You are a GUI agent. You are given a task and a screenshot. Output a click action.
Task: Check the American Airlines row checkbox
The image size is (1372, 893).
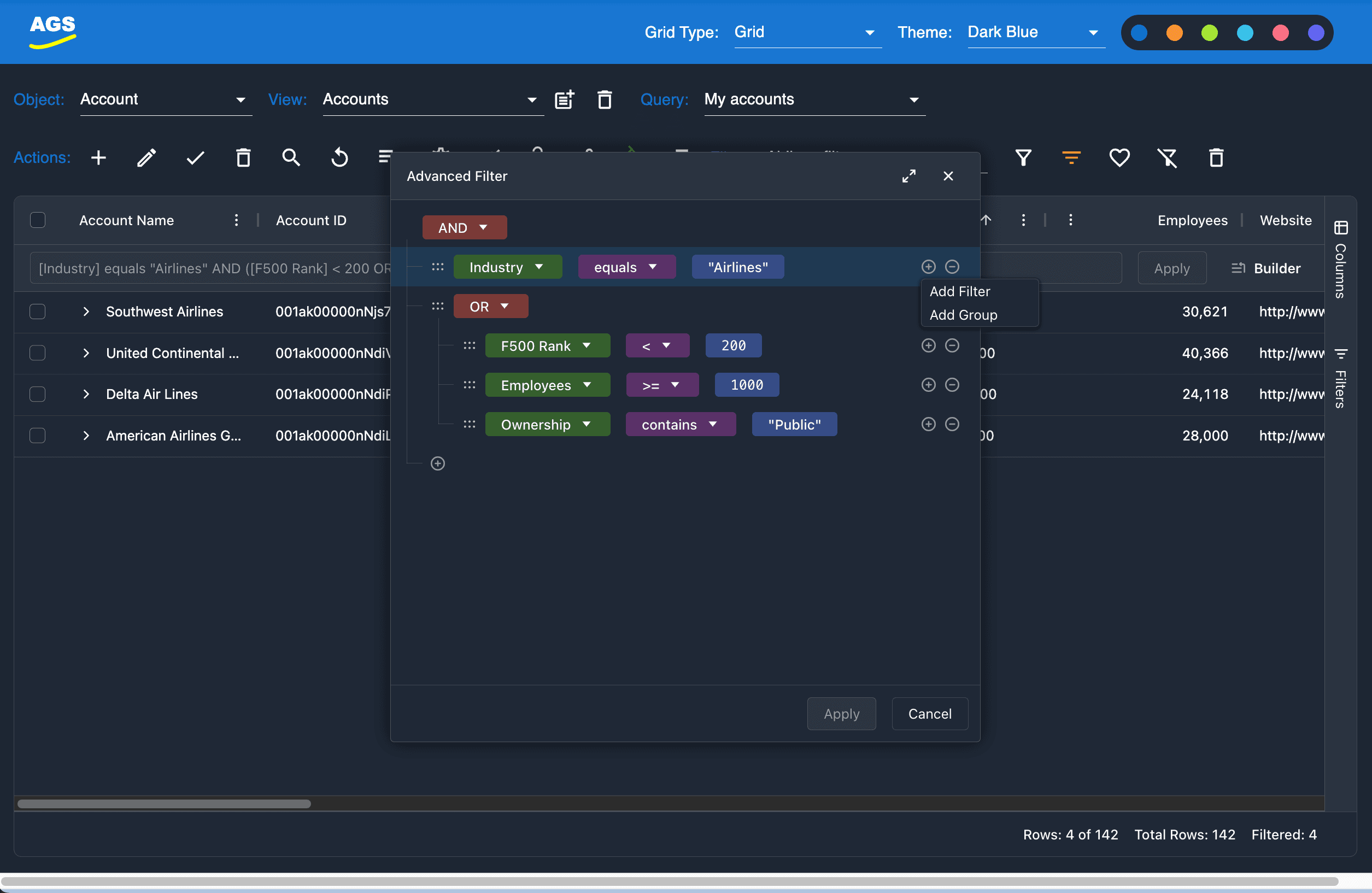point(38,435)
